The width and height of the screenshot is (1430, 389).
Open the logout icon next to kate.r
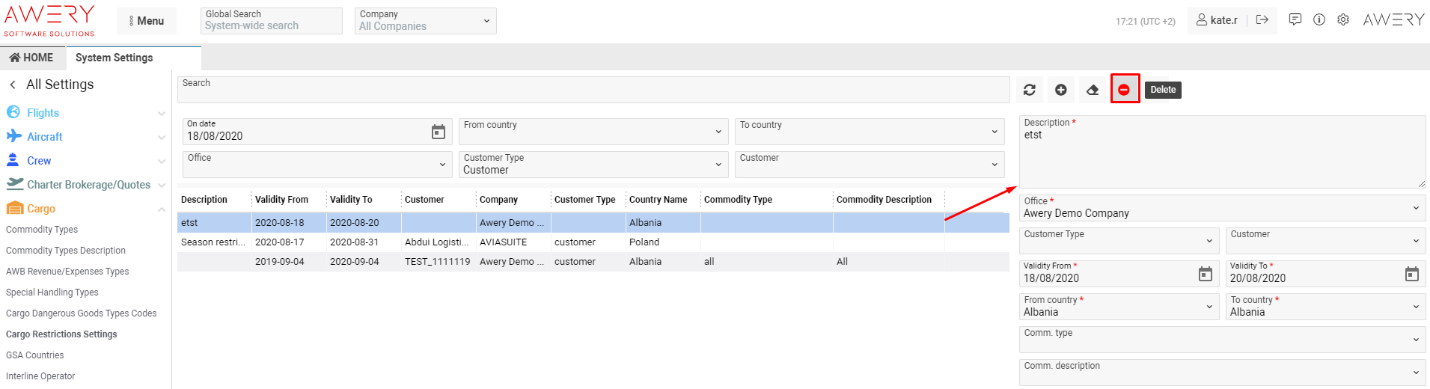pyautogui.click(x=1263, y=19)
